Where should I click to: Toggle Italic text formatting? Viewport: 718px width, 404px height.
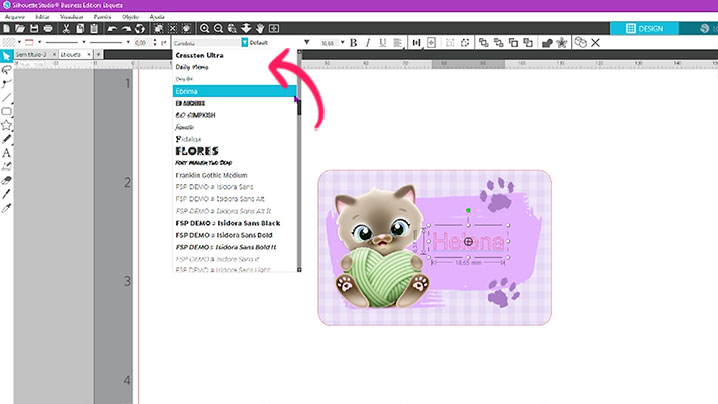click(x=368, y=43)
